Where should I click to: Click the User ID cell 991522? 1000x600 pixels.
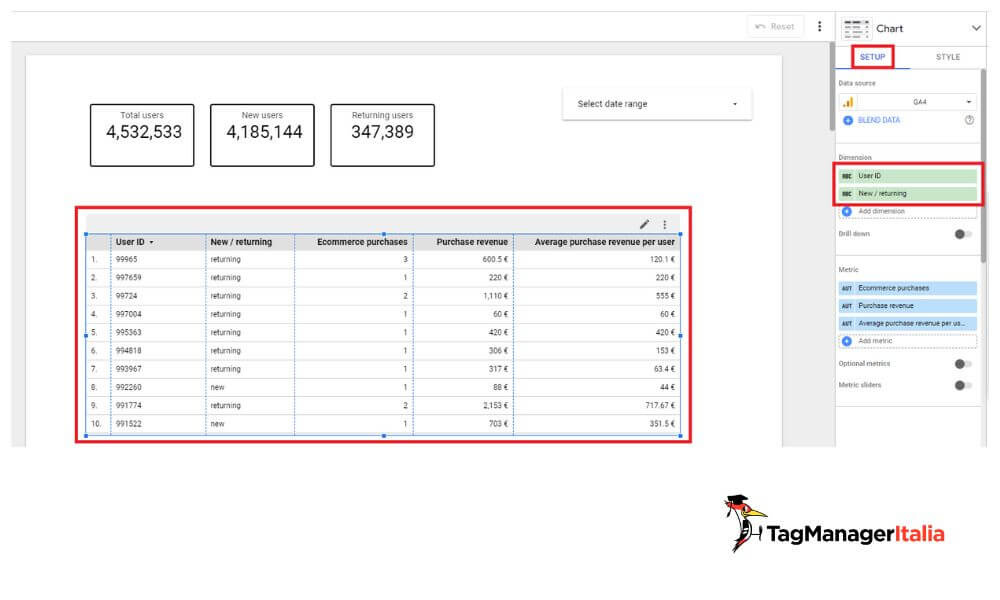[x=129, y=424]
